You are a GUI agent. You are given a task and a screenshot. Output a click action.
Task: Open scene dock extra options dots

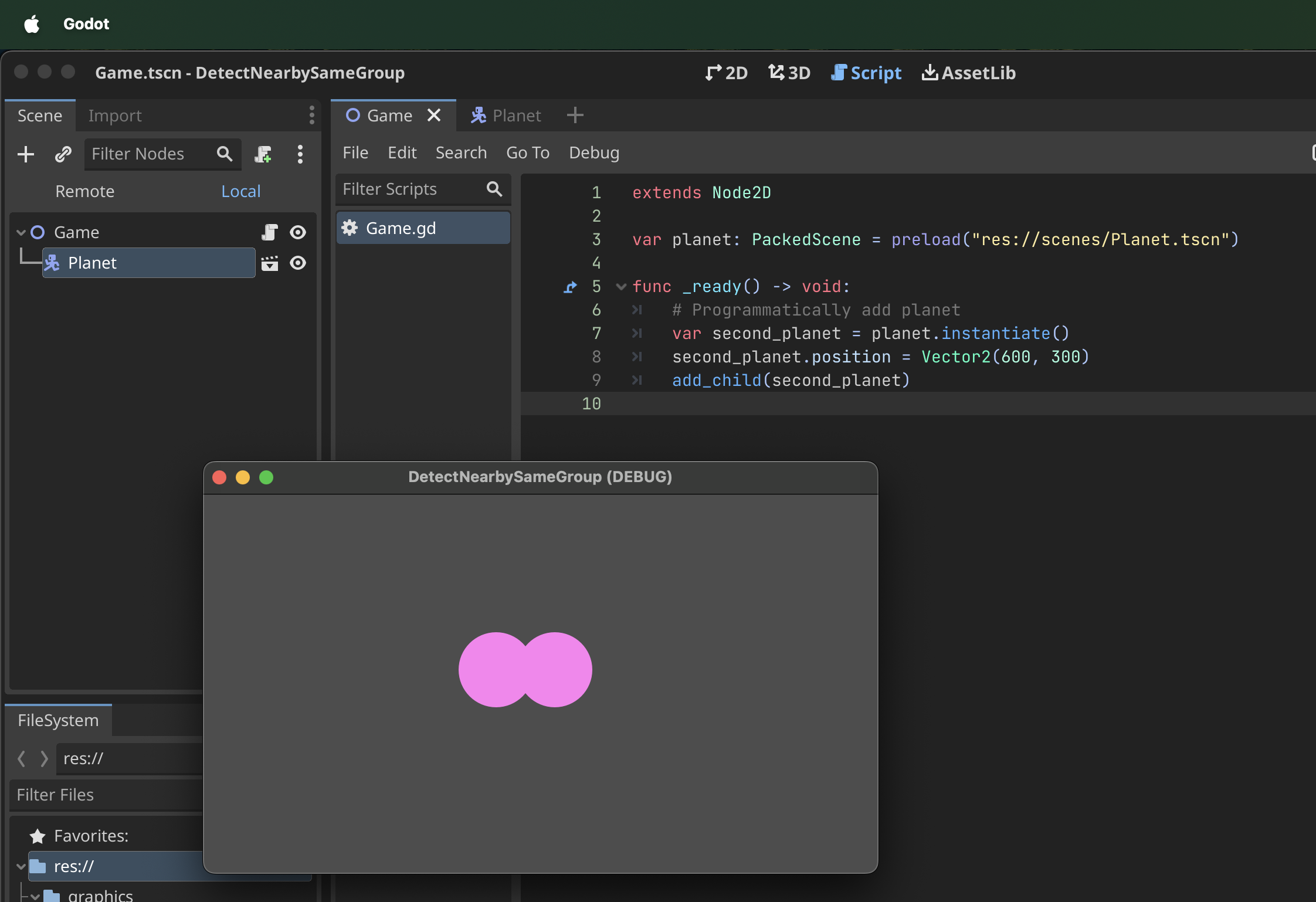pyautogui.click(x=300, y=154)
